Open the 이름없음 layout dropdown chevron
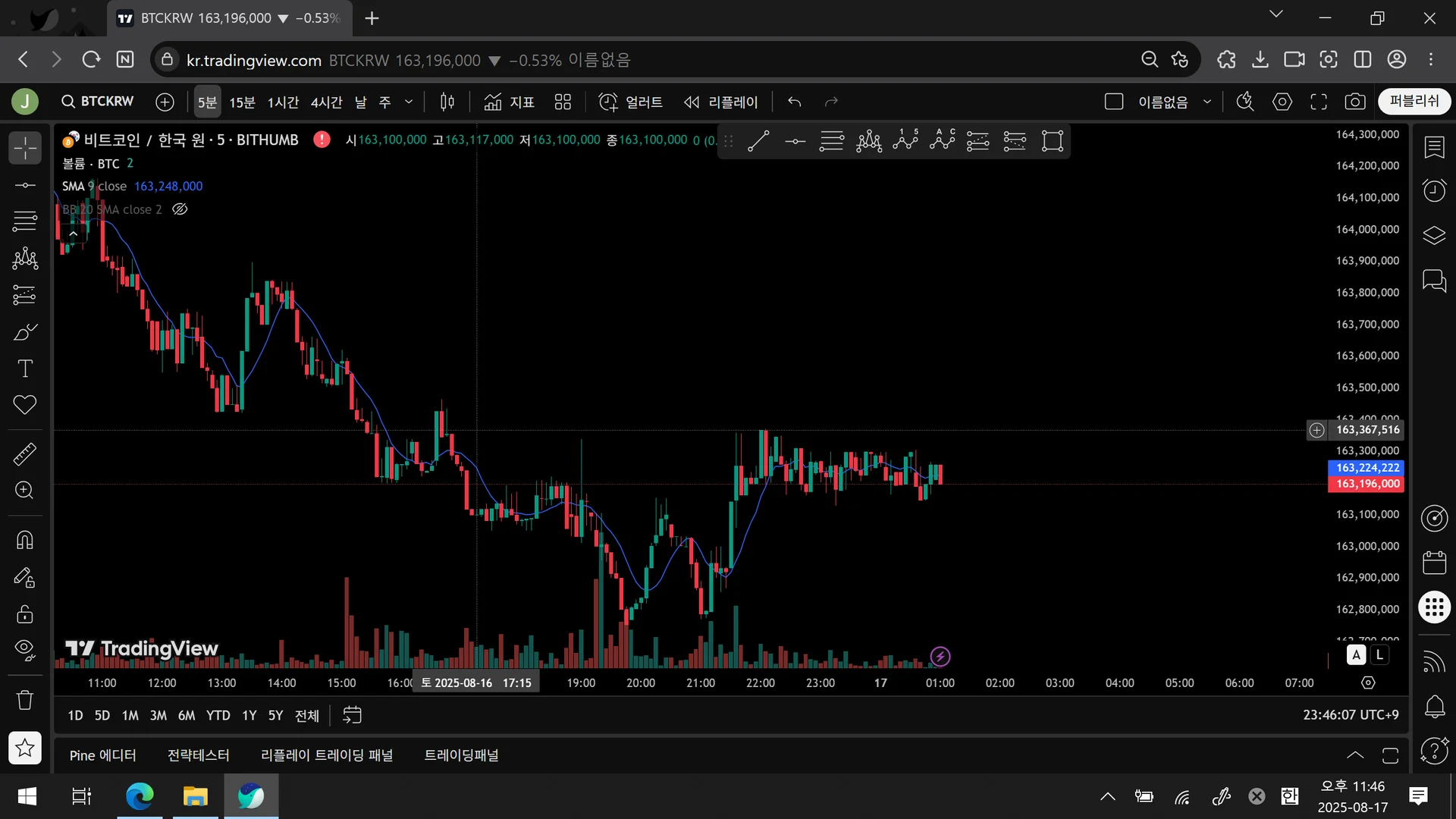1456x819 pixels. coord(1207,102)
